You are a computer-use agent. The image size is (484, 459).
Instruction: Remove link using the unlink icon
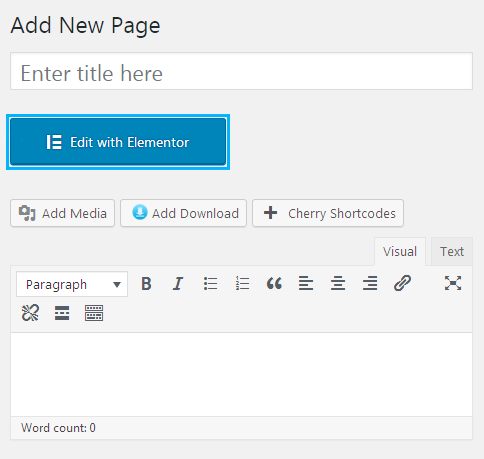tap(30, 313)
